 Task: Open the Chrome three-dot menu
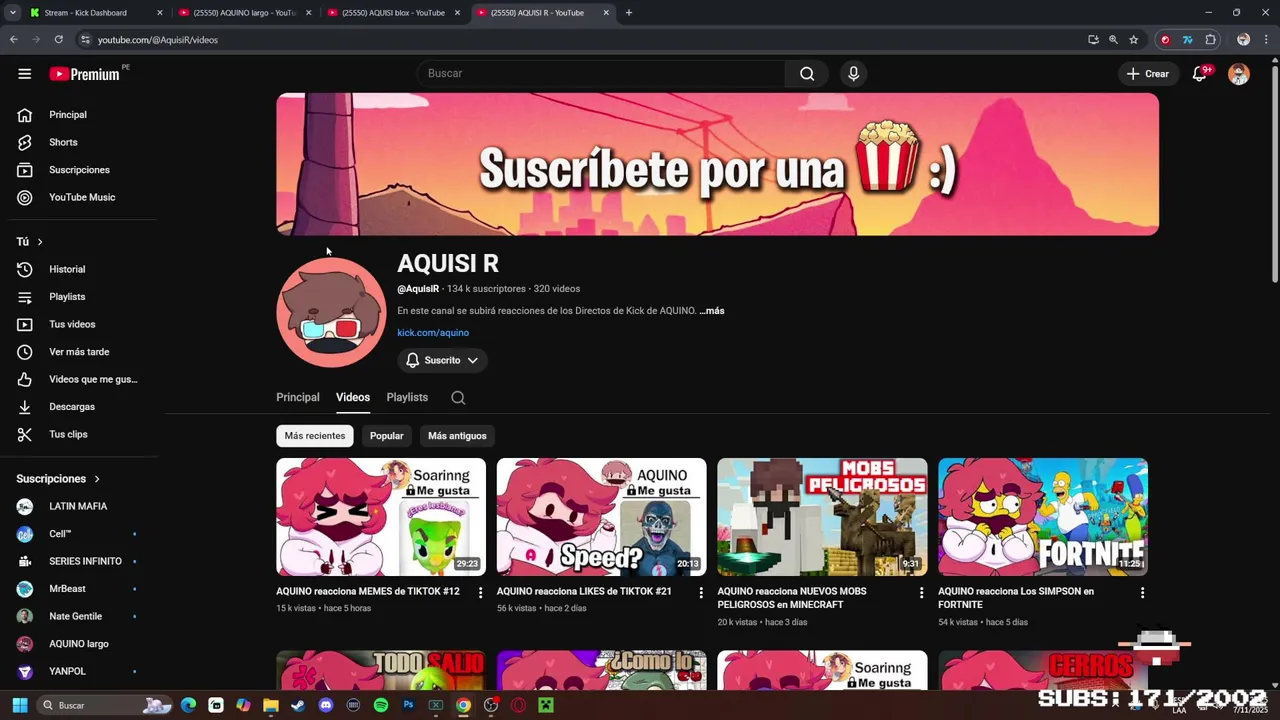point(1265,40)
